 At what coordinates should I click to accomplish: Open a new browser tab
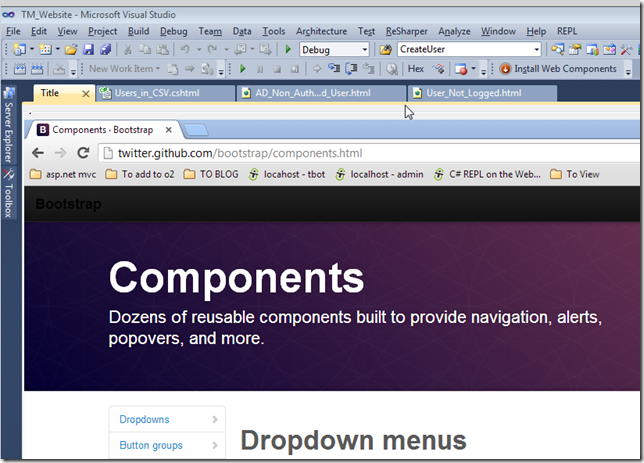tap(196, 130)
